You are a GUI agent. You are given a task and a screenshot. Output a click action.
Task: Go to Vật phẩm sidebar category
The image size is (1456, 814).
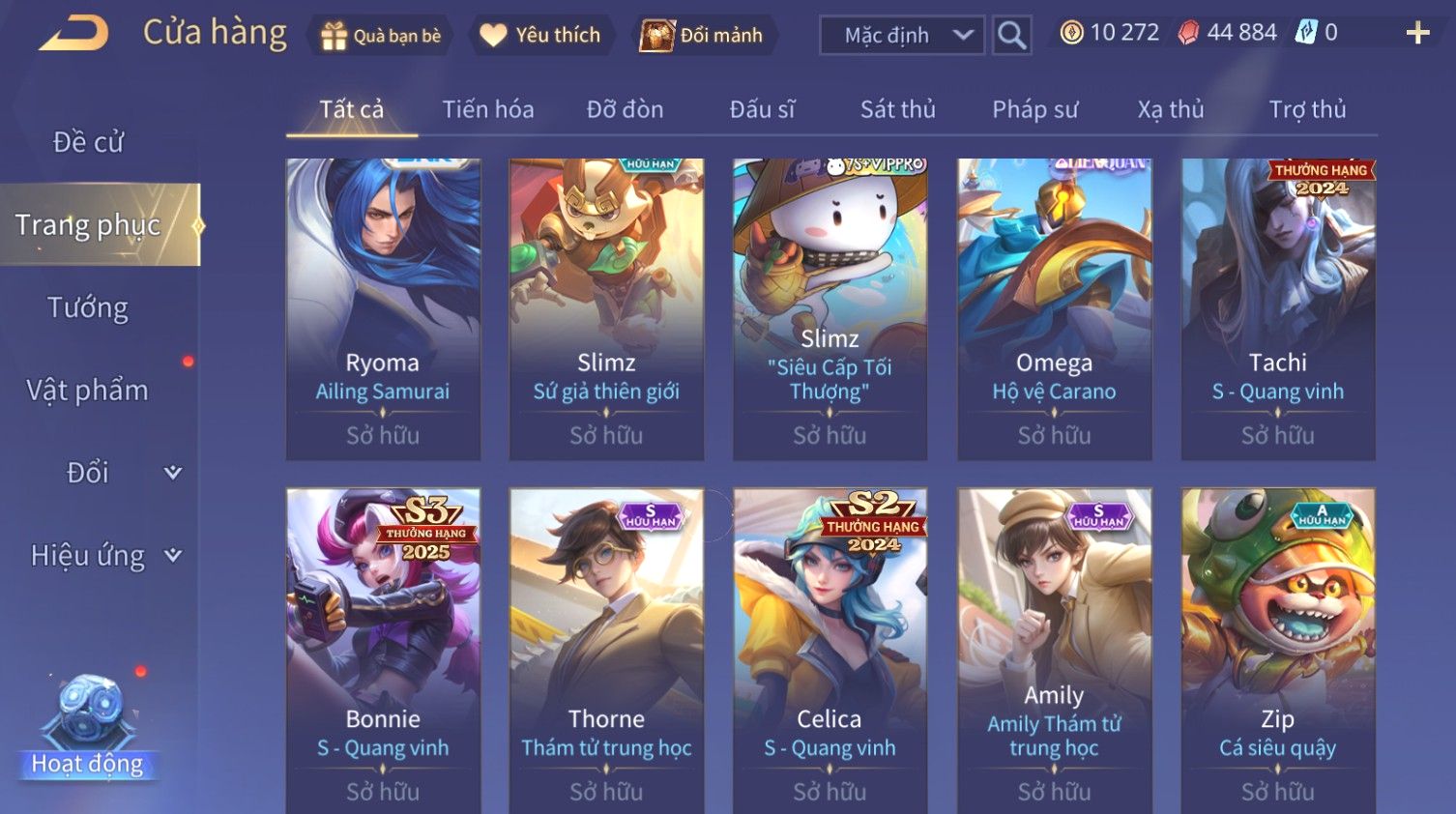(x=88, y=391)
